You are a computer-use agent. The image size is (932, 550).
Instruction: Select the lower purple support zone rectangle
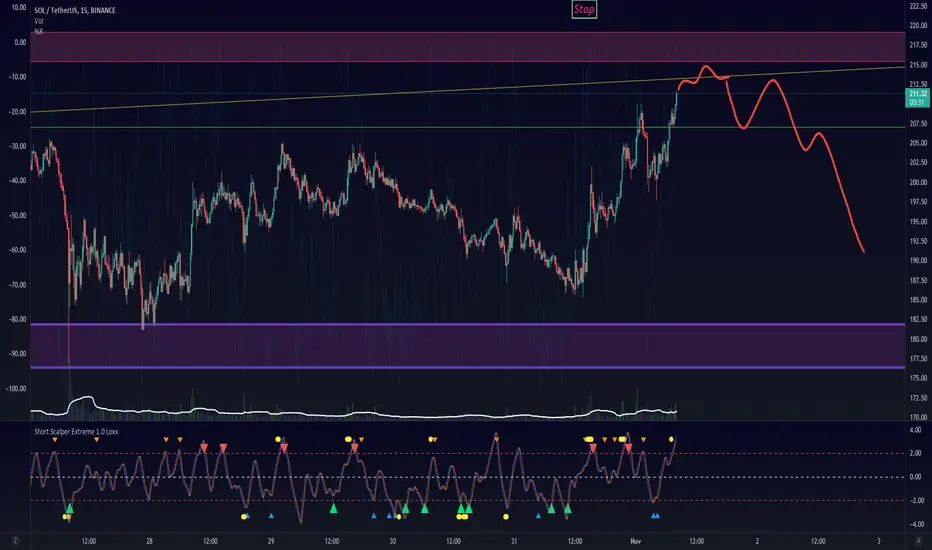467,346
